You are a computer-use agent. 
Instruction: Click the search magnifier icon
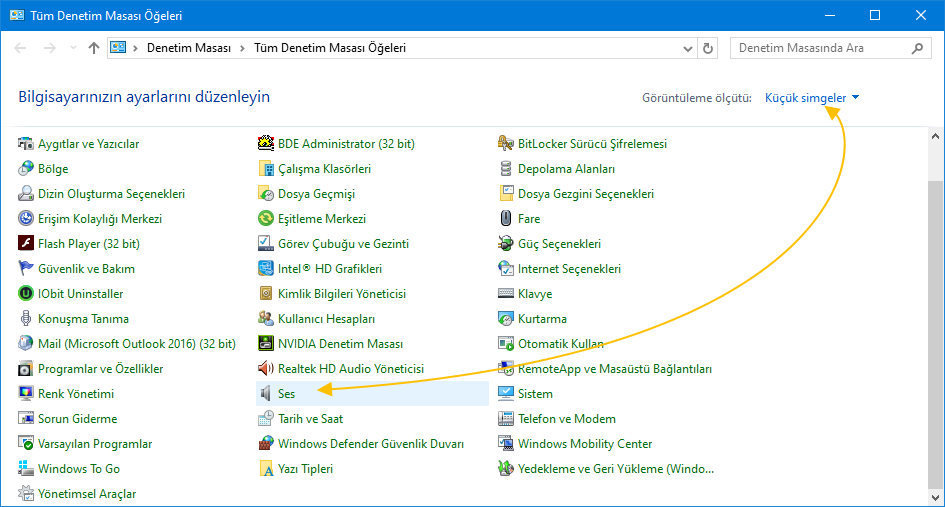pos(917,48)
